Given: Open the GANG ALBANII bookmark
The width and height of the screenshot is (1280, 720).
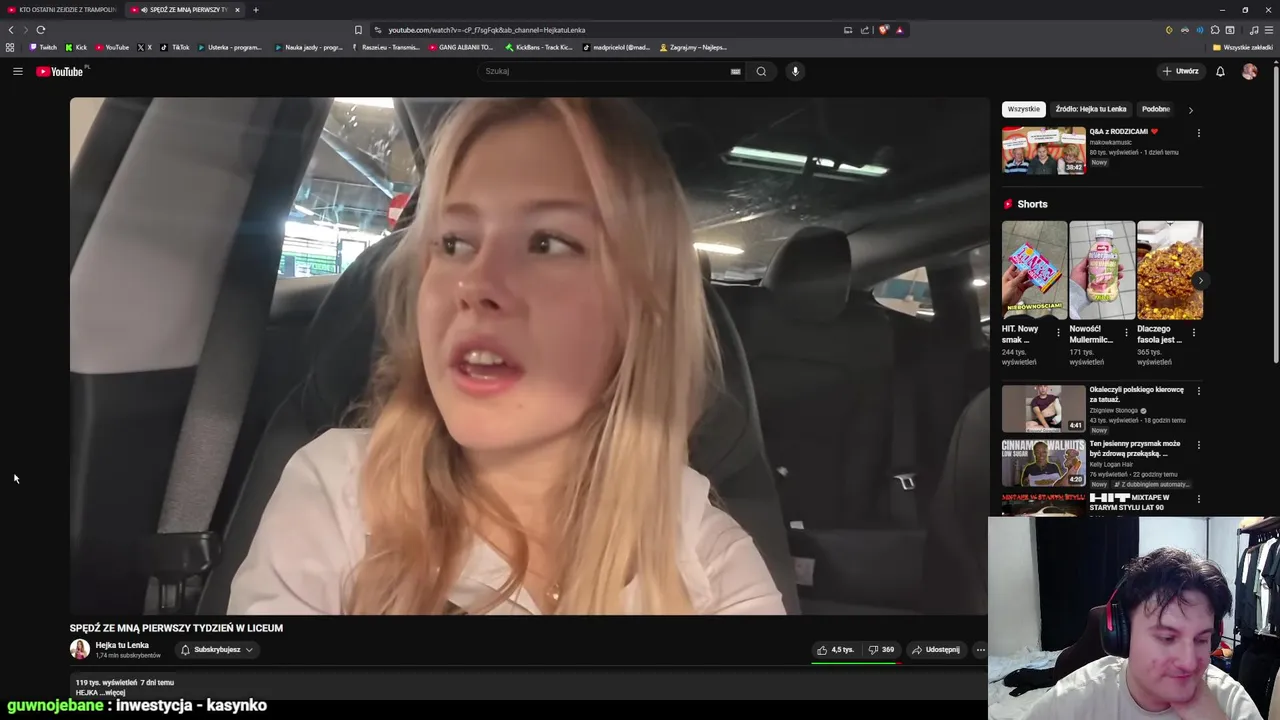Looking at the screenshot, I should pyautogui.click(x=460, y=47).
